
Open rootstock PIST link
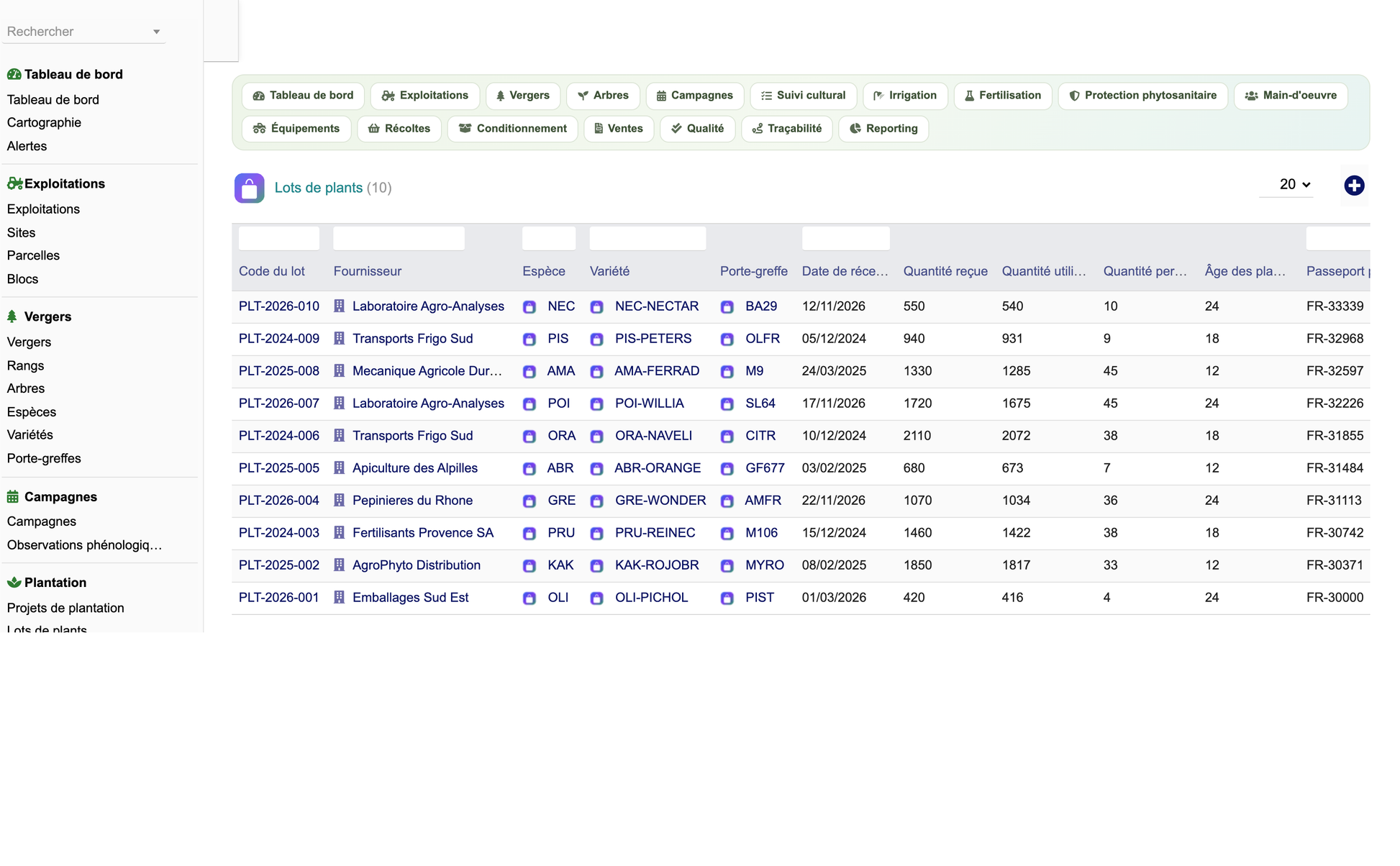point(760,598)
